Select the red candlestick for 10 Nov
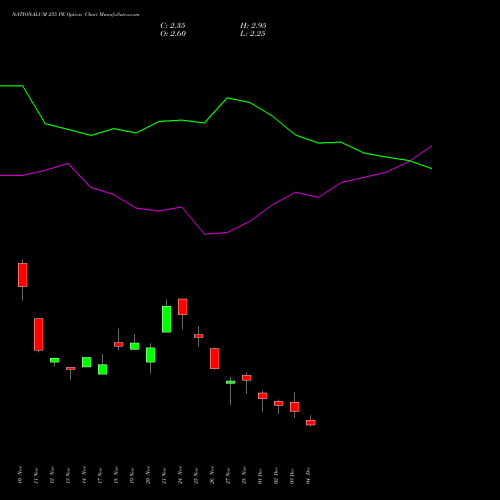The image size is (500, 500). click(23, 275)
